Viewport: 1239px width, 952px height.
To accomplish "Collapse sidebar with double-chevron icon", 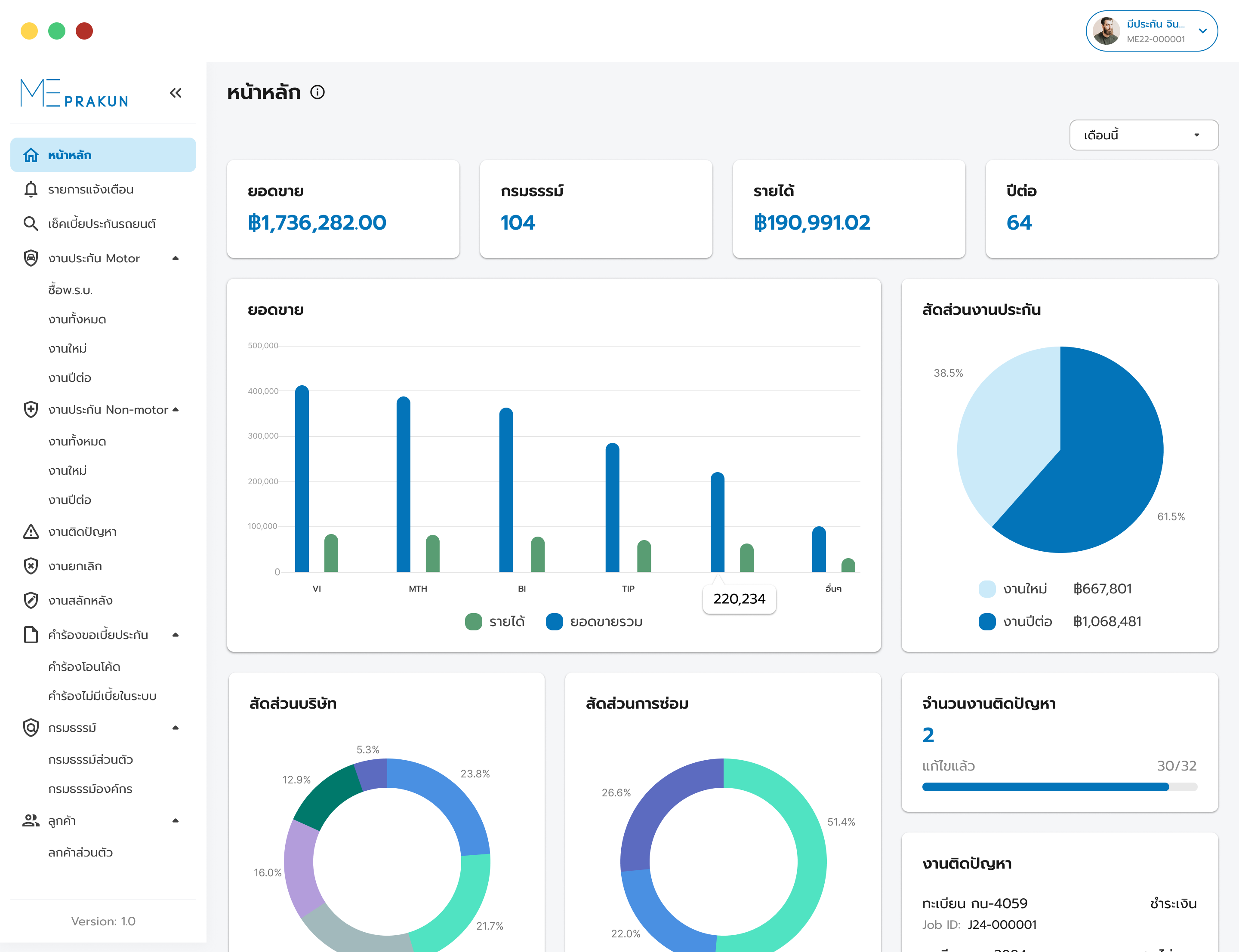I will pos(176,93).
